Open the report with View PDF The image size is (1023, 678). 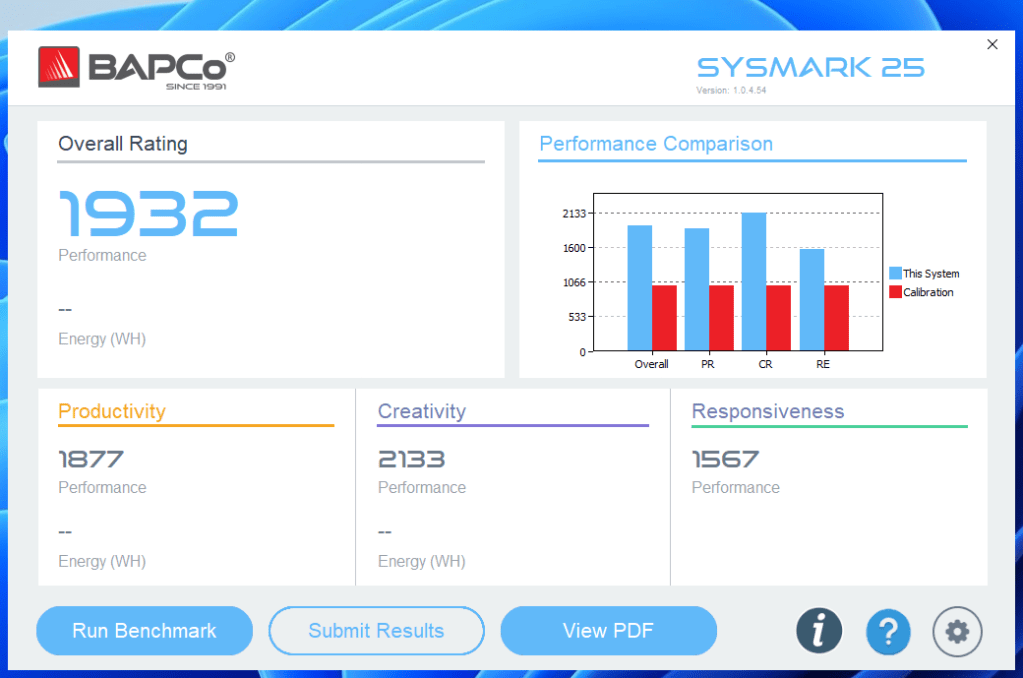point(608,631)
